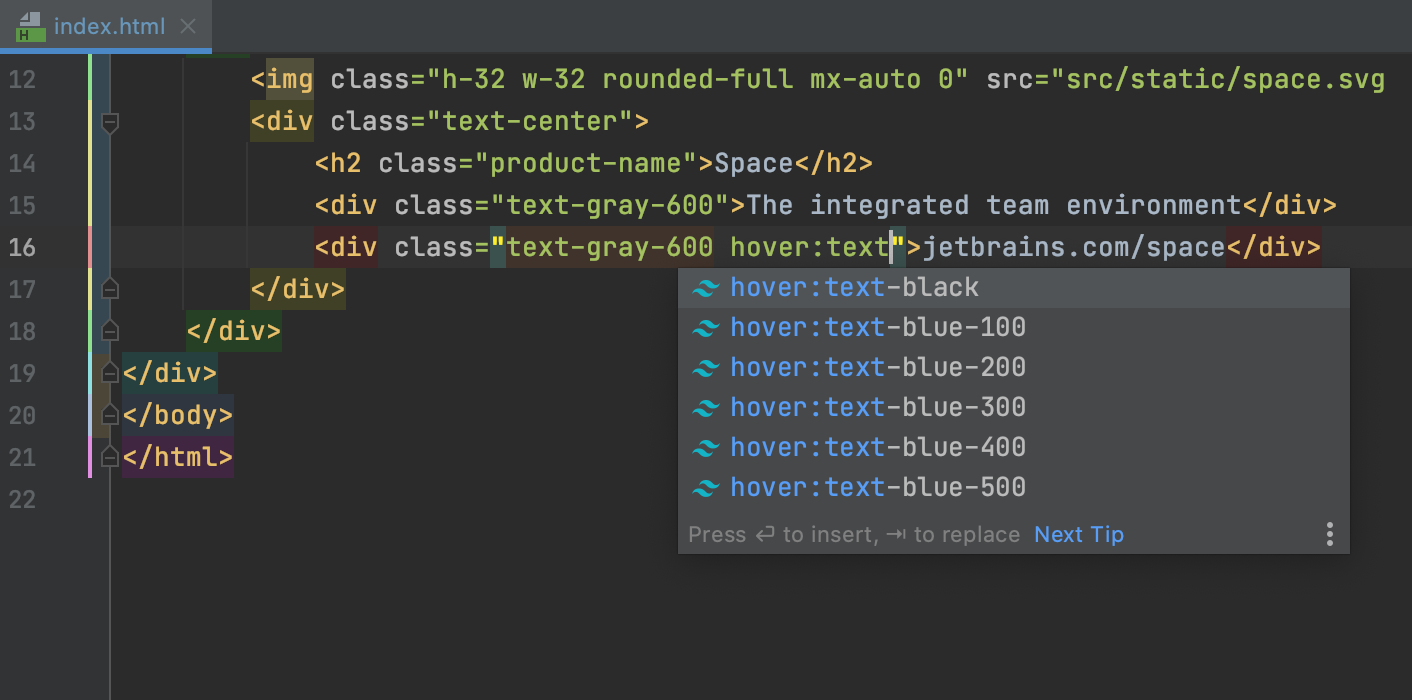Screen dimensions: 1412x700
Task: Collapse the div block using the fold arrow on line 13
Action: (110, 124)
